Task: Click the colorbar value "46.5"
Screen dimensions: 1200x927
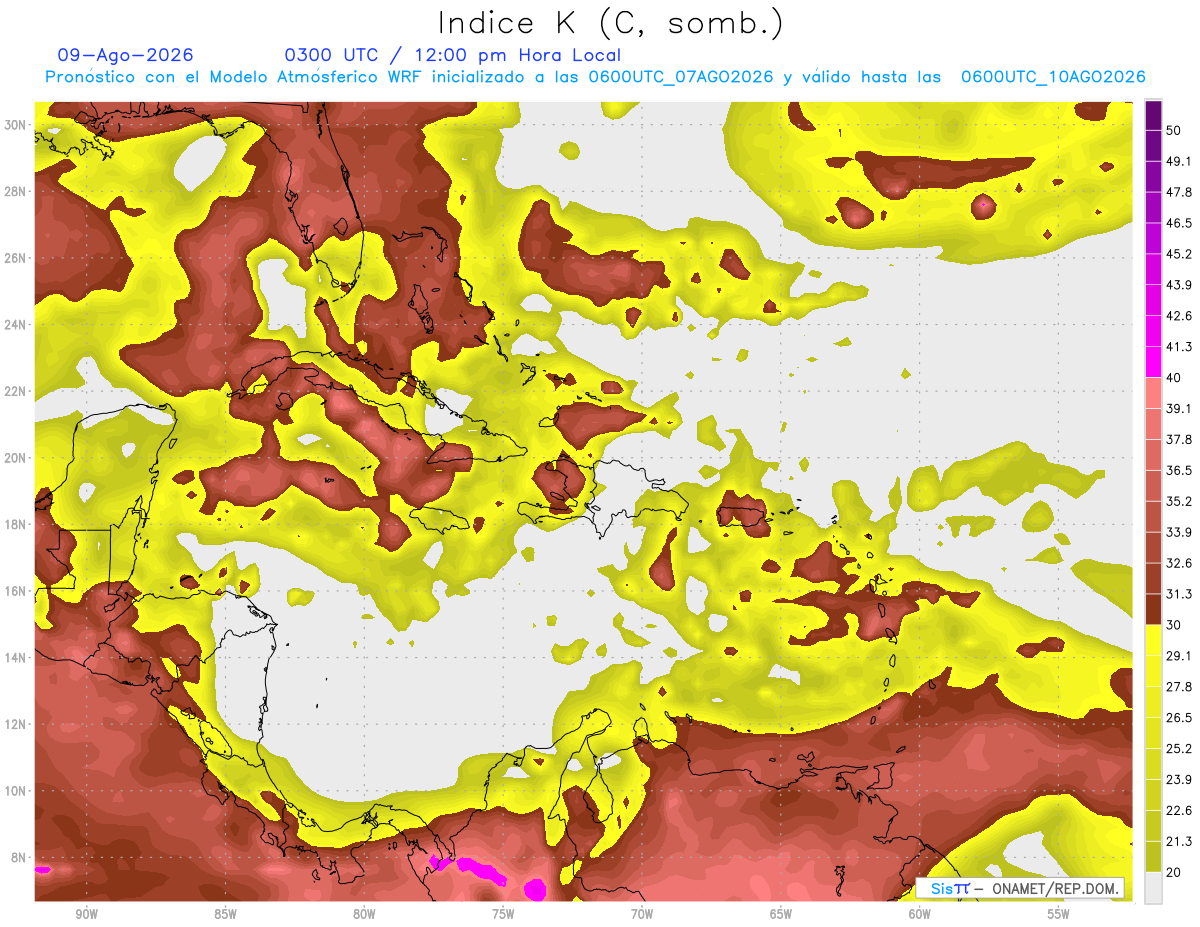Action: (1179, 223)
